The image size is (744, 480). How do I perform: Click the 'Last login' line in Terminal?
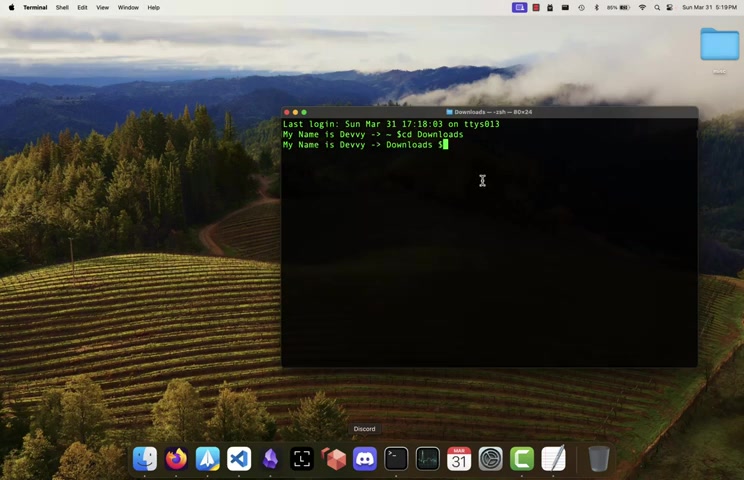click(x=391, y=124)
